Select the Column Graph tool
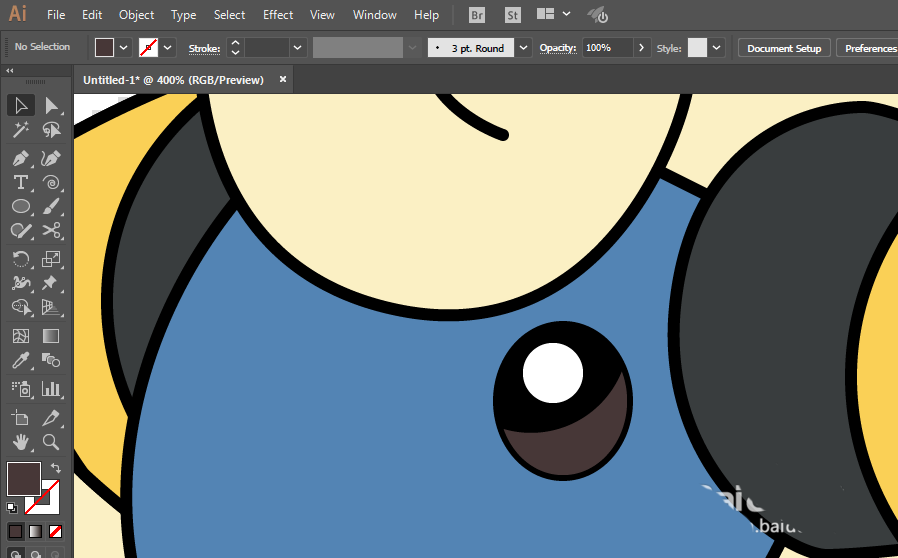 (x=51, y=389)
